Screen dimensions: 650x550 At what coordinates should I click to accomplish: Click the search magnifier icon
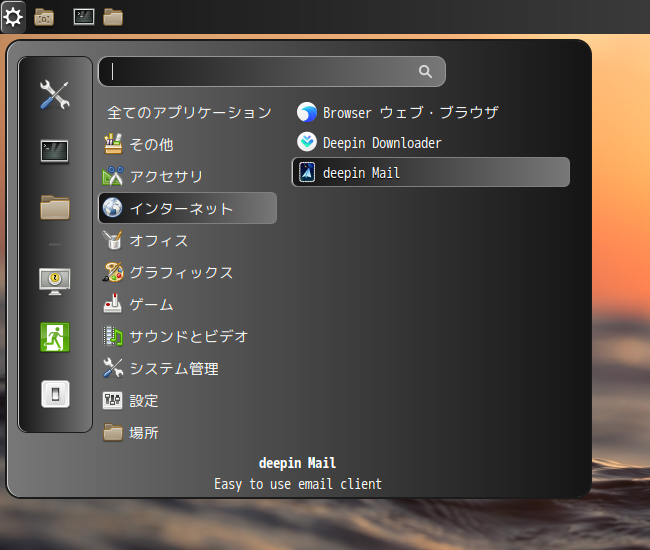click(x=425, y=71)
